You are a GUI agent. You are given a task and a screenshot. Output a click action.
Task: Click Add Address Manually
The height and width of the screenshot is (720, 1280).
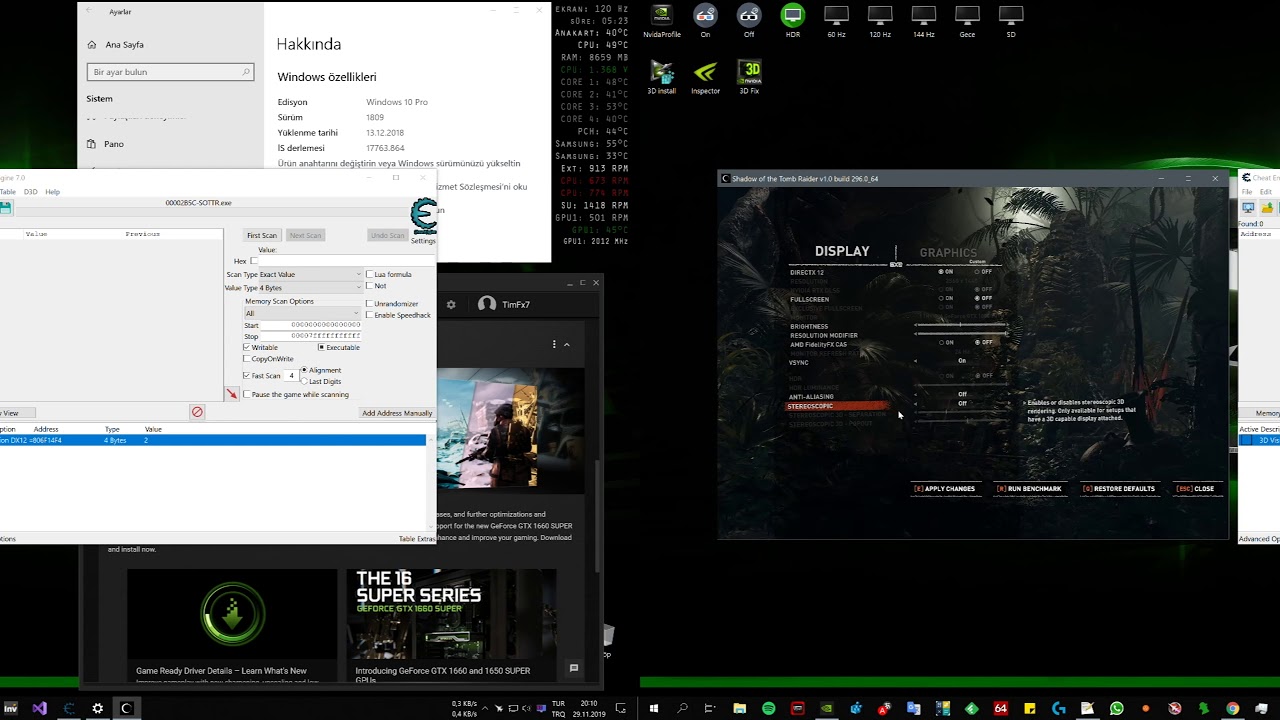[397, 413]
